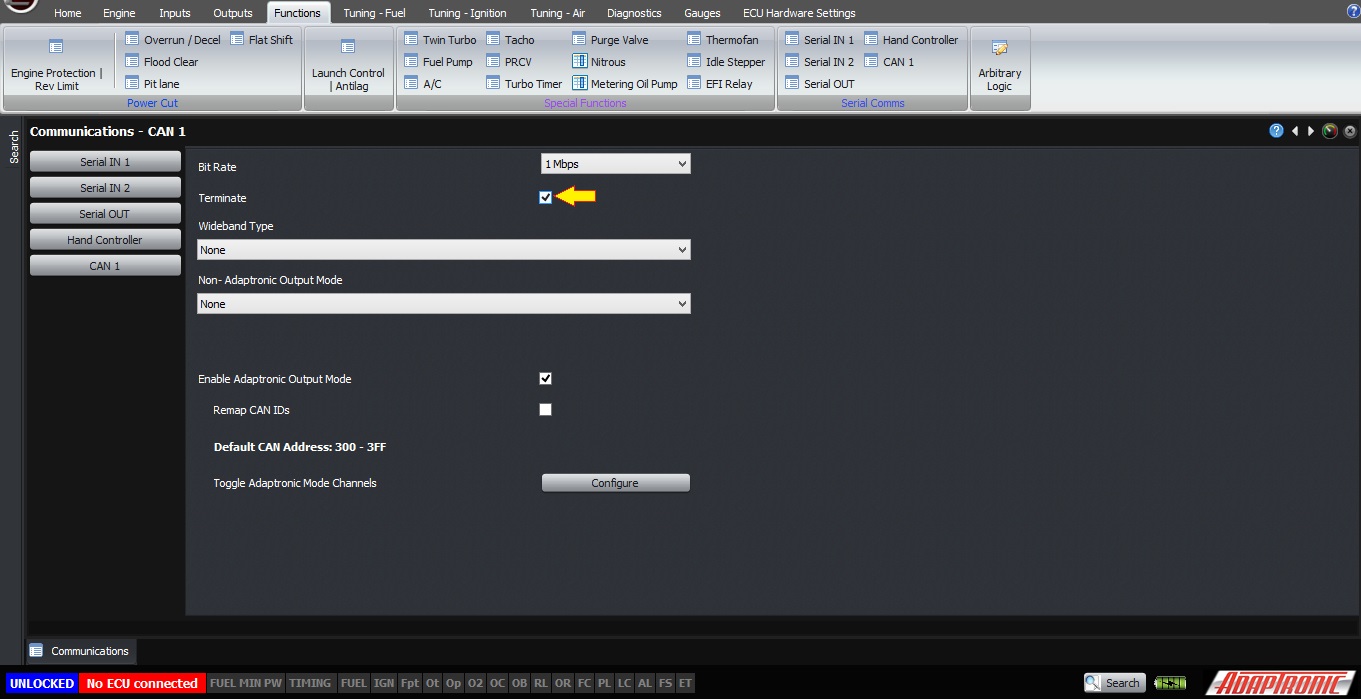1361x699 pixels.
Task: Open Serial IN 1 in ribbon
Action: point(820,40)
